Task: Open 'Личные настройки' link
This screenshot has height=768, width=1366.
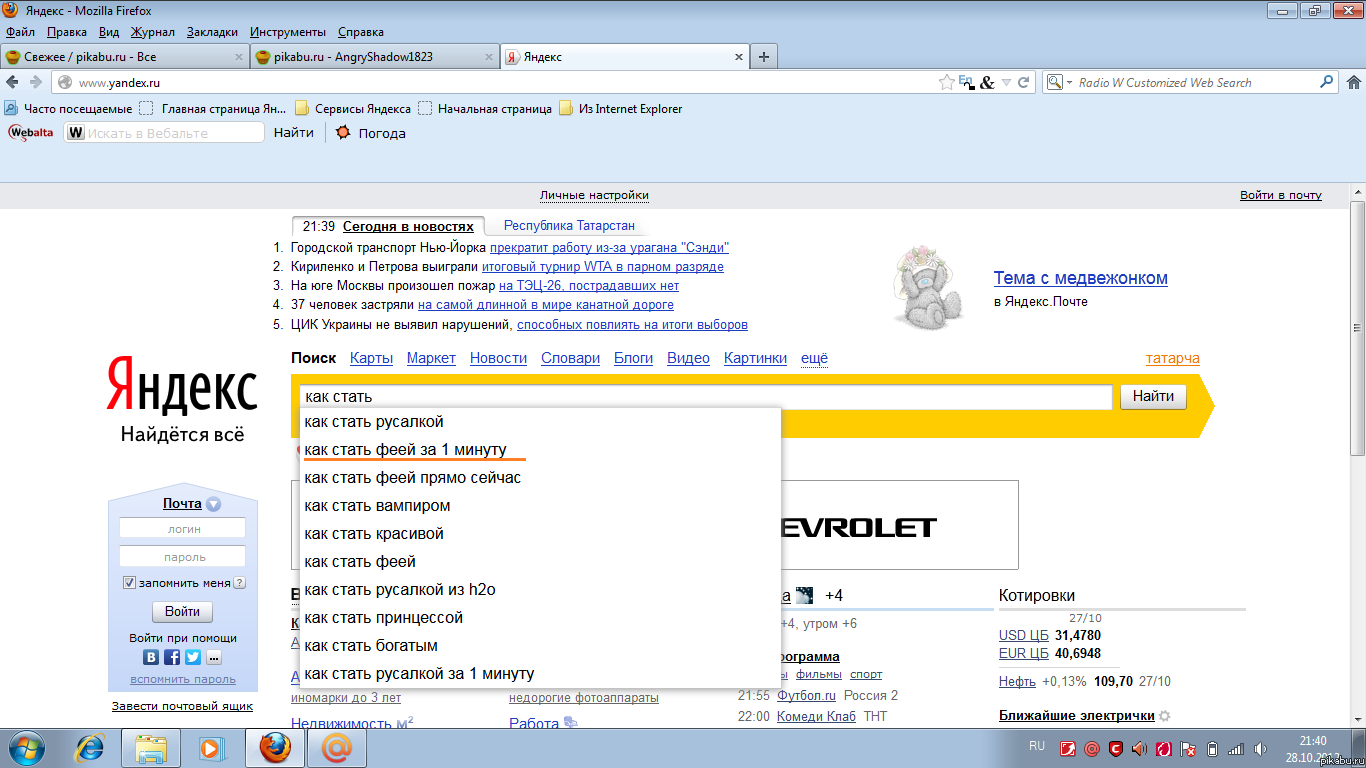Action: click(x=594, y=195)
